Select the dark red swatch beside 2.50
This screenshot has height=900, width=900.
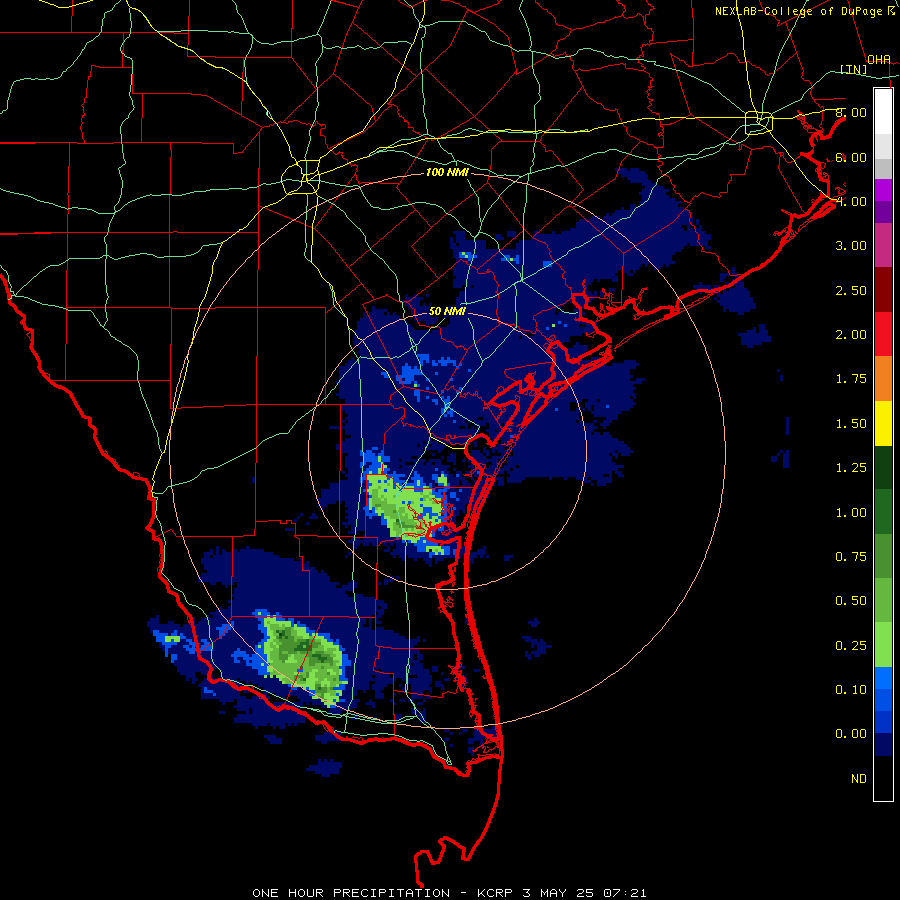tap(883, 290)
